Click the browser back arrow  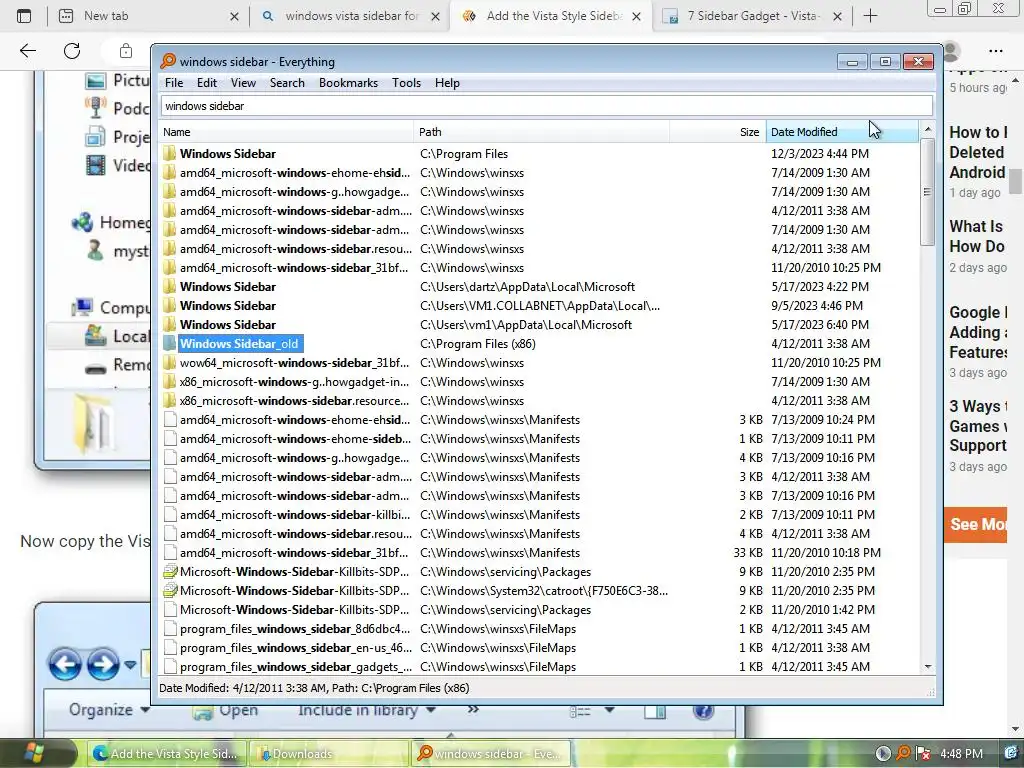27,50
